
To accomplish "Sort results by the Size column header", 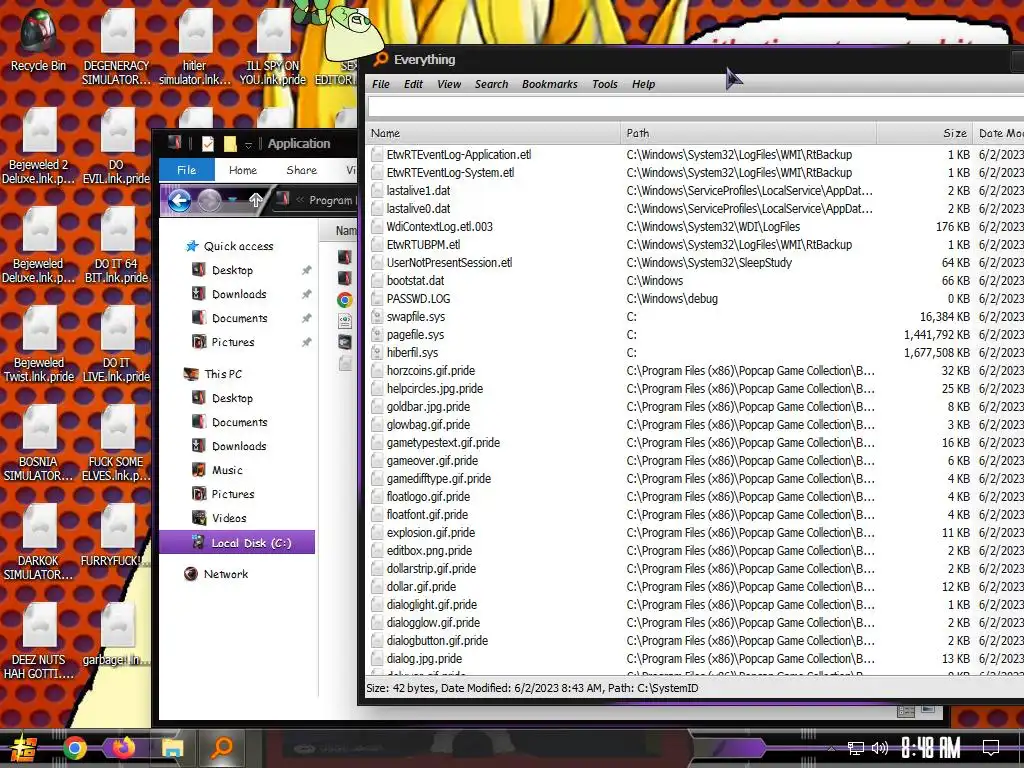I will tap(924, 133).
